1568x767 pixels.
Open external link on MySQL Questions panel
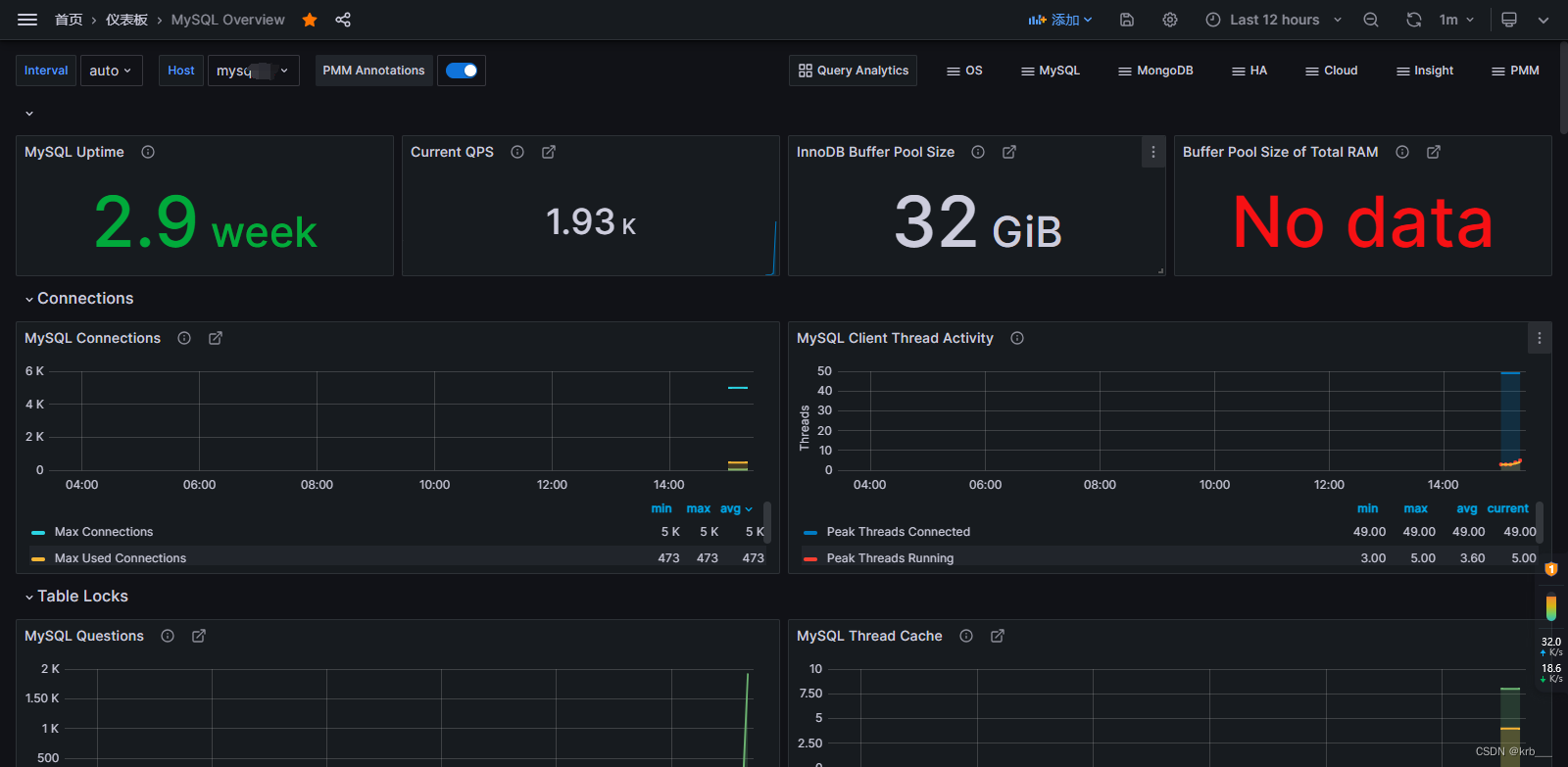coord(199,636)
